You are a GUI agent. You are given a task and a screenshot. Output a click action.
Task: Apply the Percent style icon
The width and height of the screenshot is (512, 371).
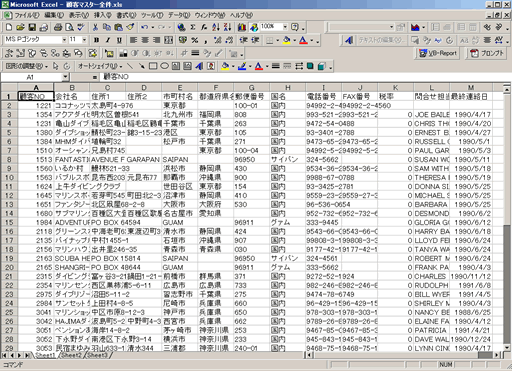point(195,40)
